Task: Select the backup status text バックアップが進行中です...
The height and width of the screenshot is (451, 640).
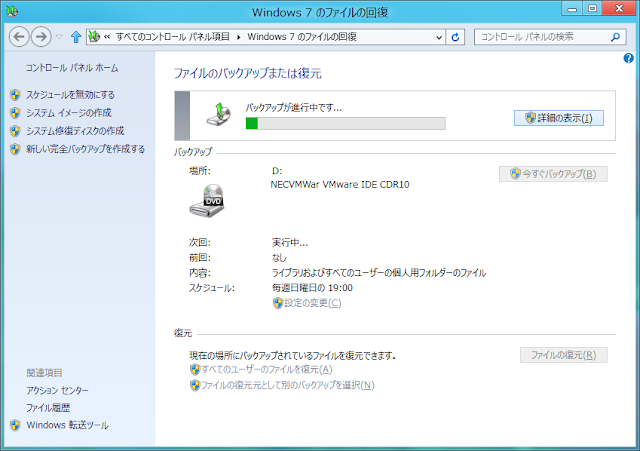Action: 293,108
